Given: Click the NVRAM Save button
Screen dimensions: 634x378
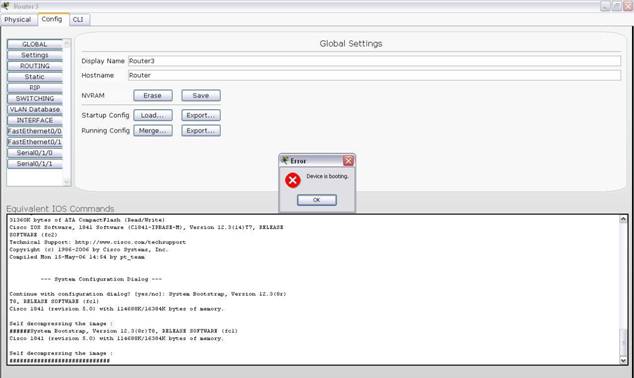Looking at the screenshot, I should tap(201, 95).
